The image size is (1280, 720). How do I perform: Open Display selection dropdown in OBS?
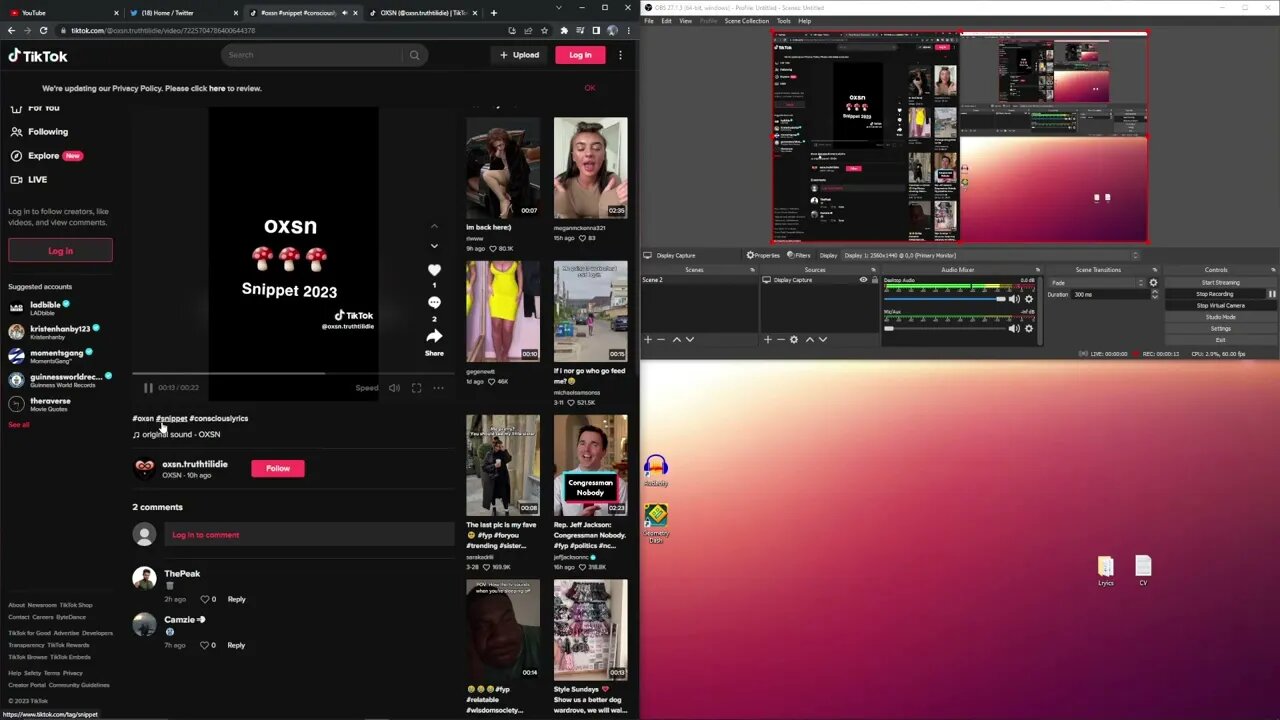click(x=992, y=255)
